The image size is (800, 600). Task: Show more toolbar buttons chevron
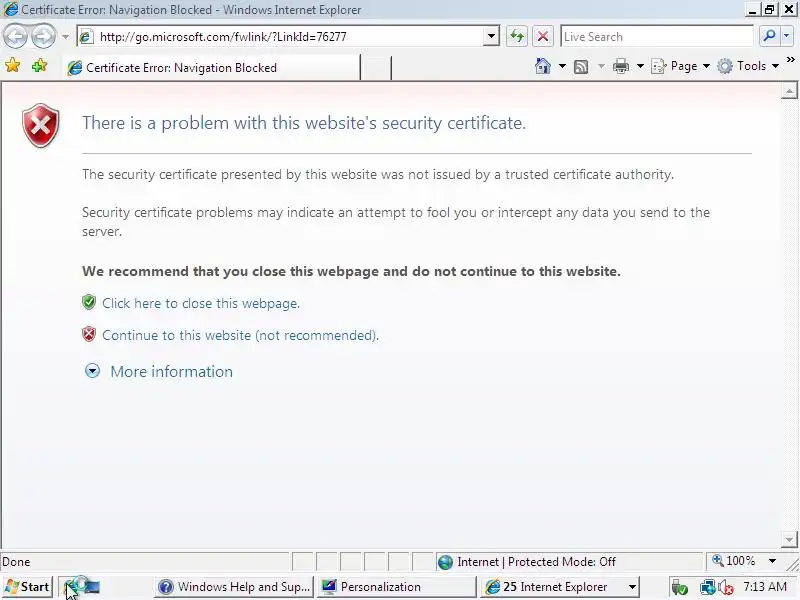click(x=791, y=60)
